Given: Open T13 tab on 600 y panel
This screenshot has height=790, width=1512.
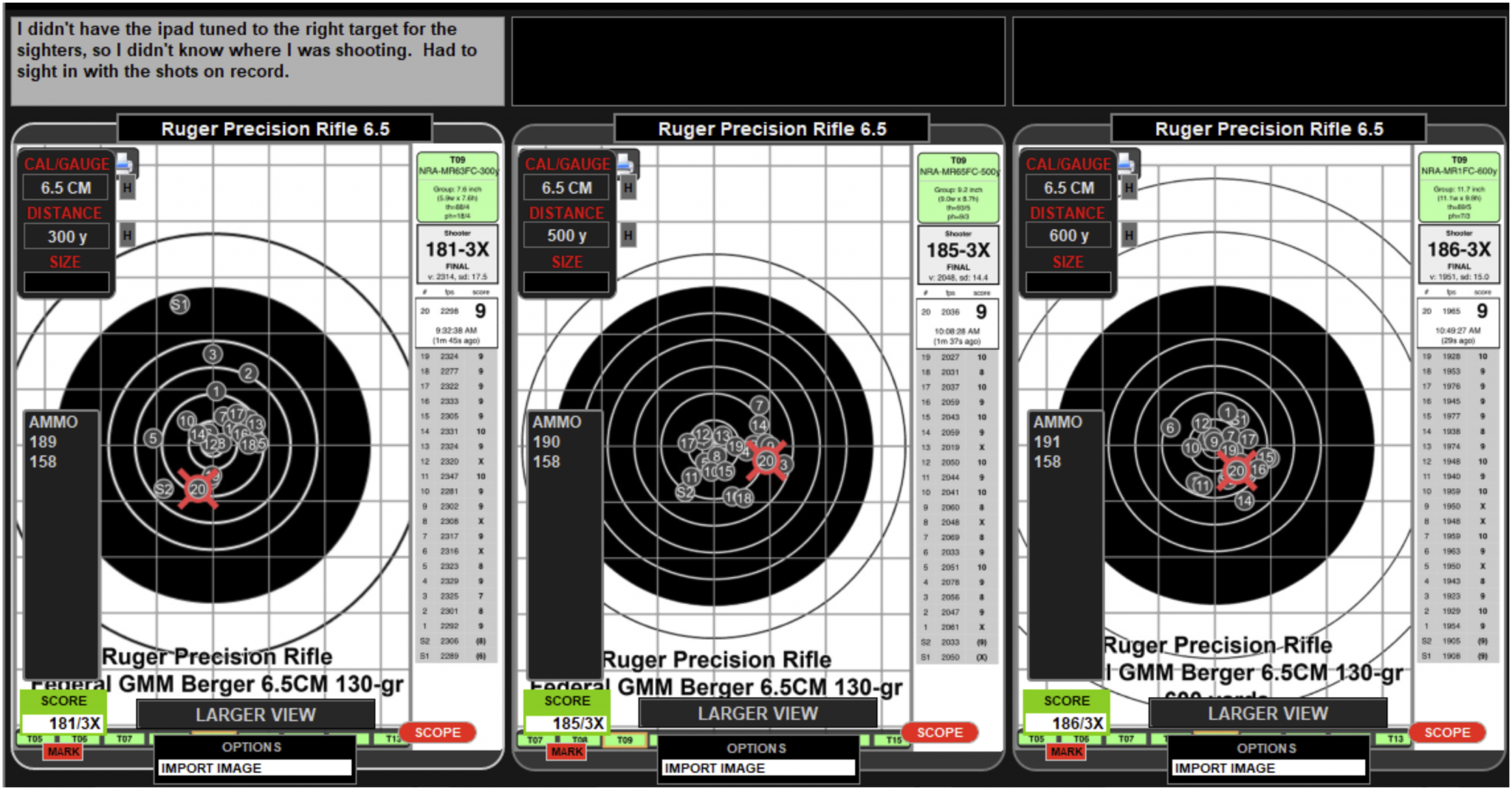Looking at the screenshot, I should pos(1395,738).
